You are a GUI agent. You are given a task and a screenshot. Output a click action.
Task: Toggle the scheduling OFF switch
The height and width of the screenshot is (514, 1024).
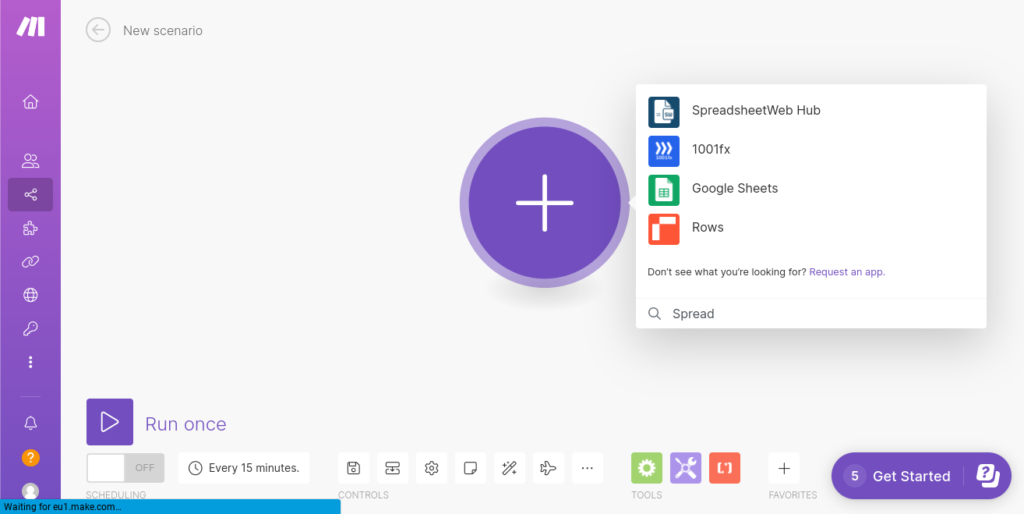point(125,468)
